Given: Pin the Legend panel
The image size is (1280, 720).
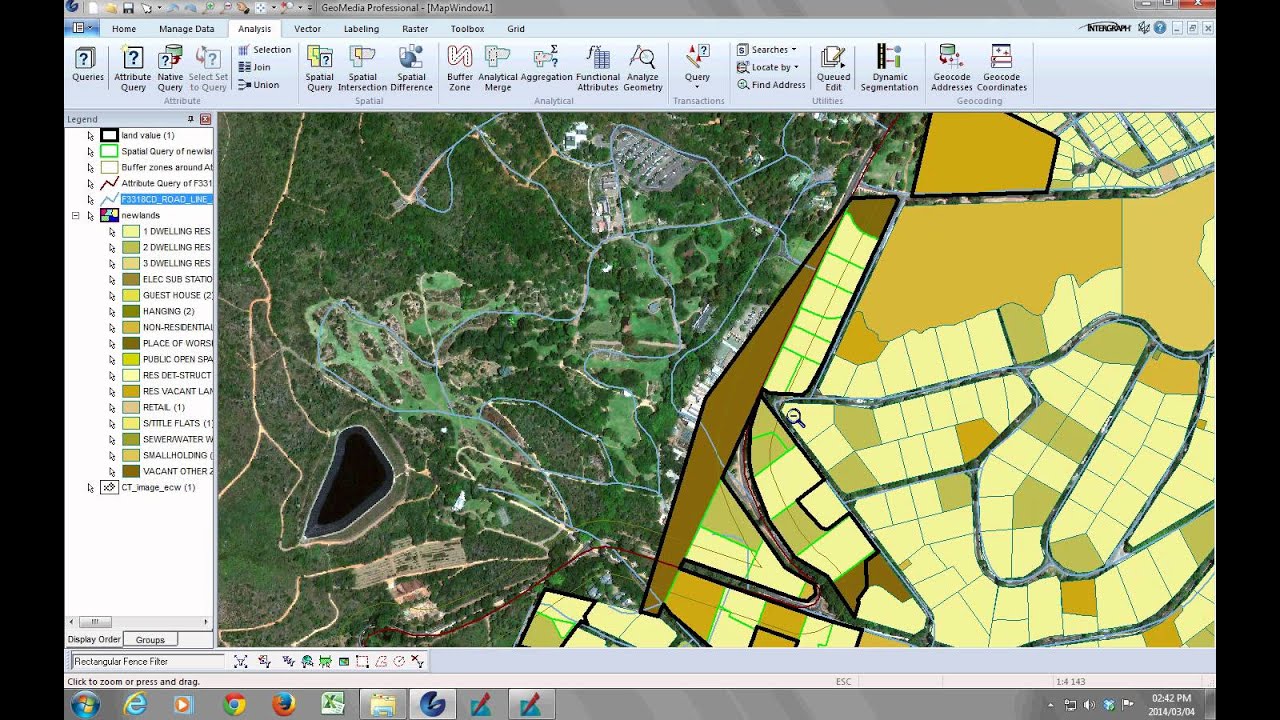Looking at the screenshot, I should pos(191,119).
